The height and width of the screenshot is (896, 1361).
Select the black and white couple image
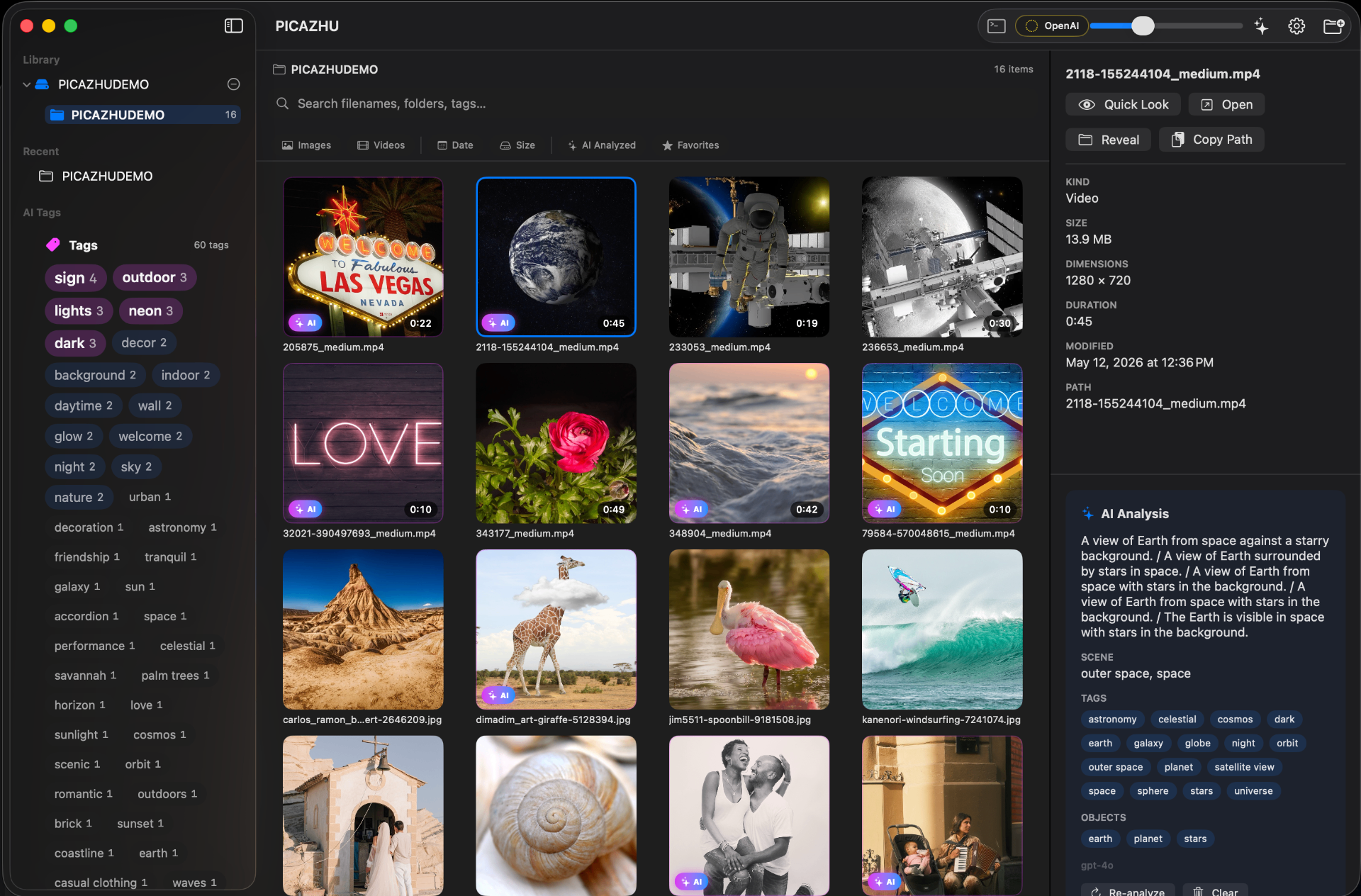(x=749, y=815)
